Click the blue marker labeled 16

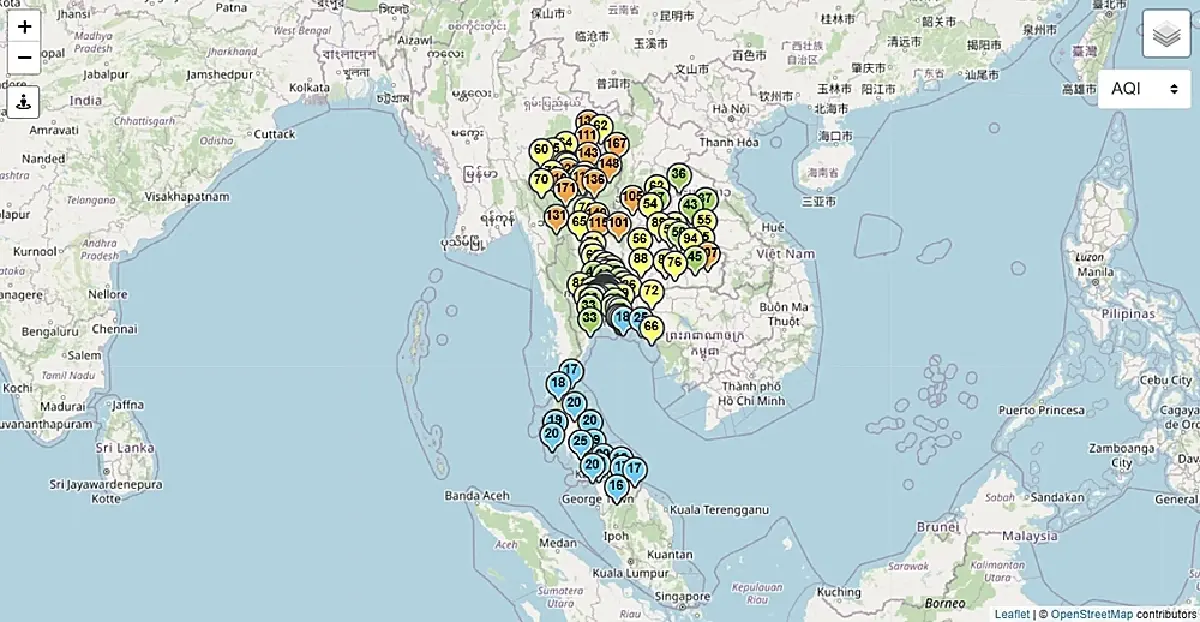616,486
